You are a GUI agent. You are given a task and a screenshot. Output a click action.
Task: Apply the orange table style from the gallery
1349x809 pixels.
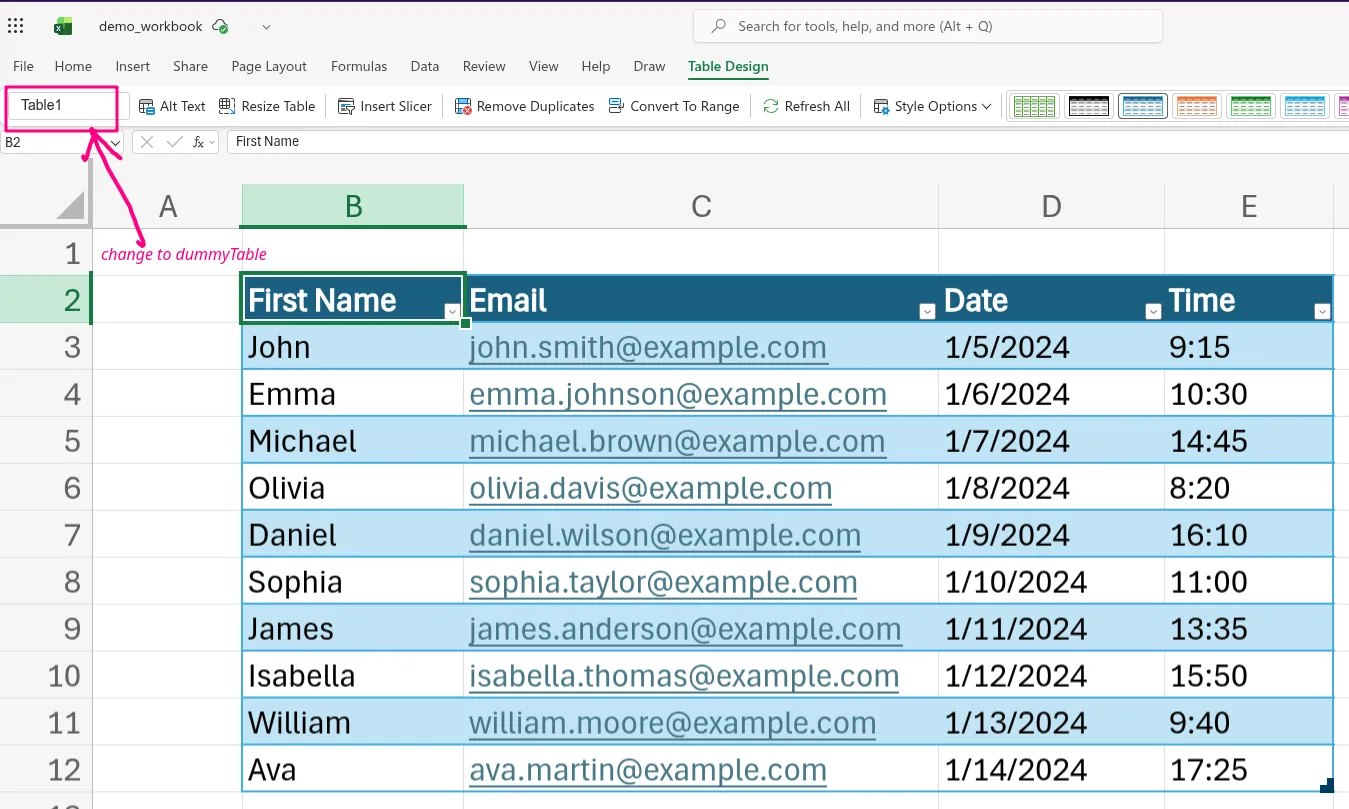1197,105
